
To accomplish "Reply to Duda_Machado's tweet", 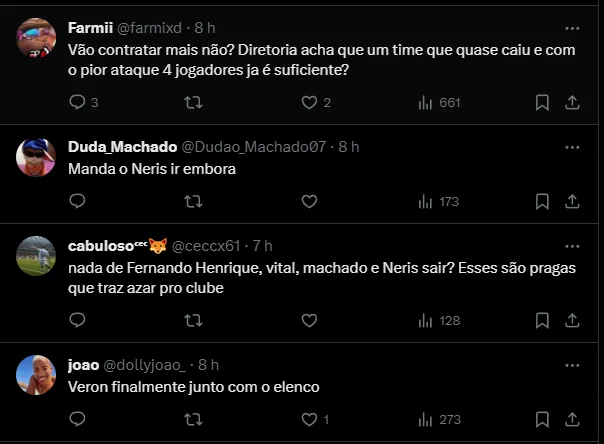I will pyautogui.click(x=78, y=201).
